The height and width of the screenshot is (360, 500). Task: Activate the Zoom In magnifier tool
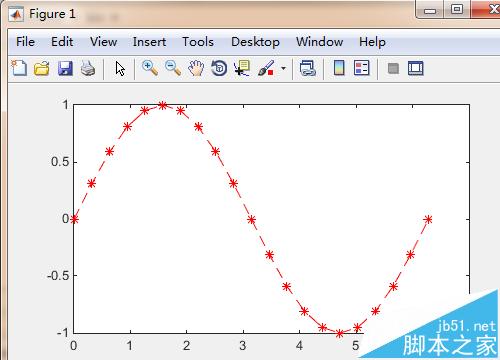[x=150, y=68]
